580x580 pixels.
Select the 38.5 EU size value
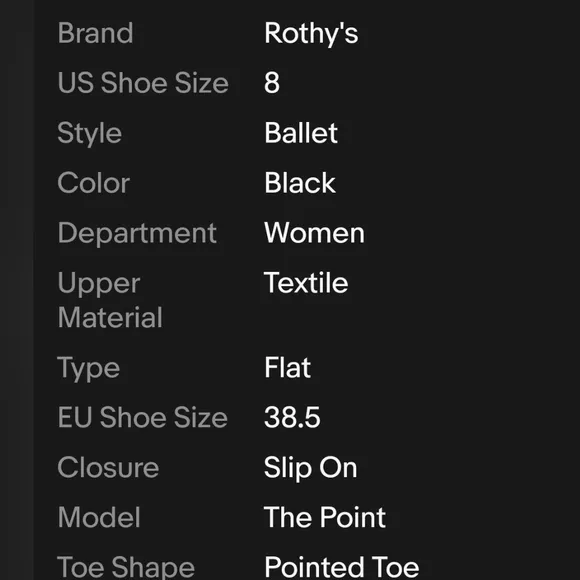click(292, 417)
